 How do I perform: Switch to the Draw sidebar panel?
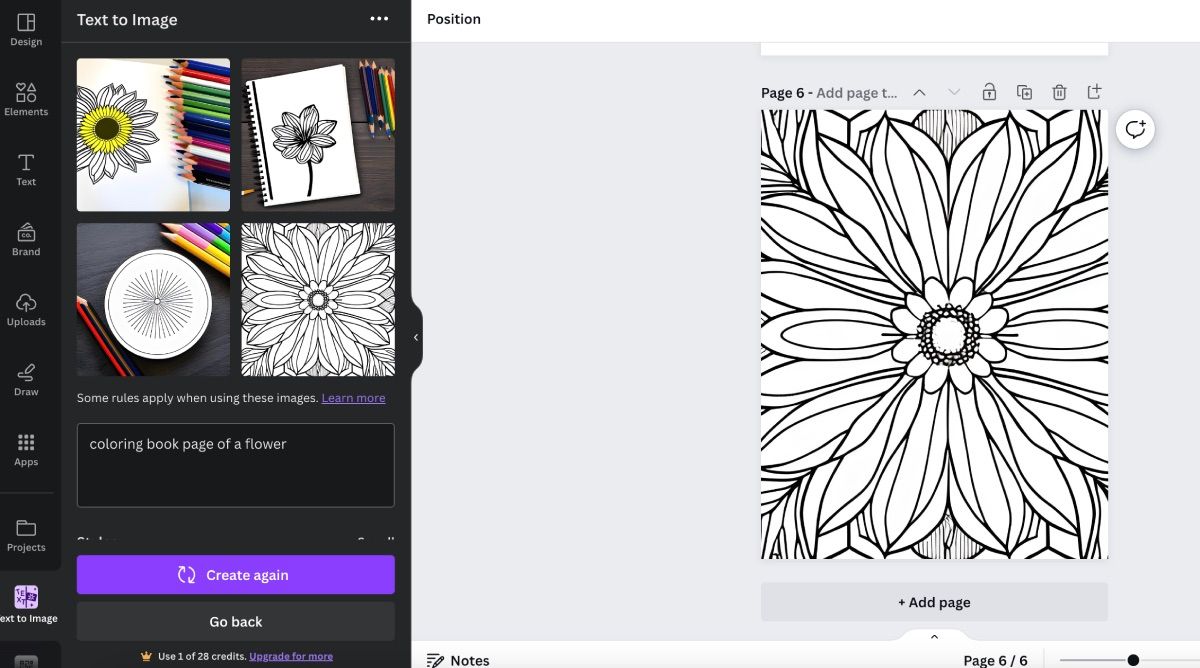(25, 377)
